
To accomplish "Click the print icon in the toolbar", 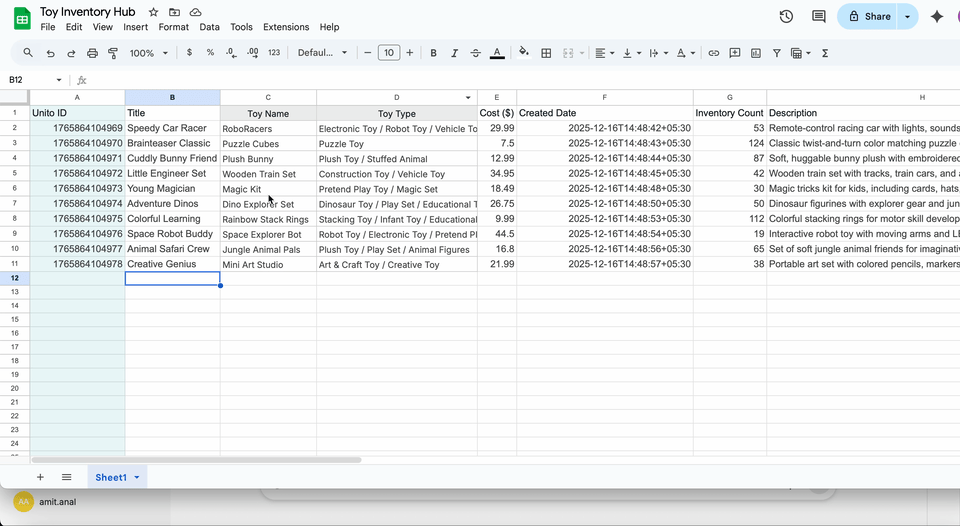I will [92, 53].
